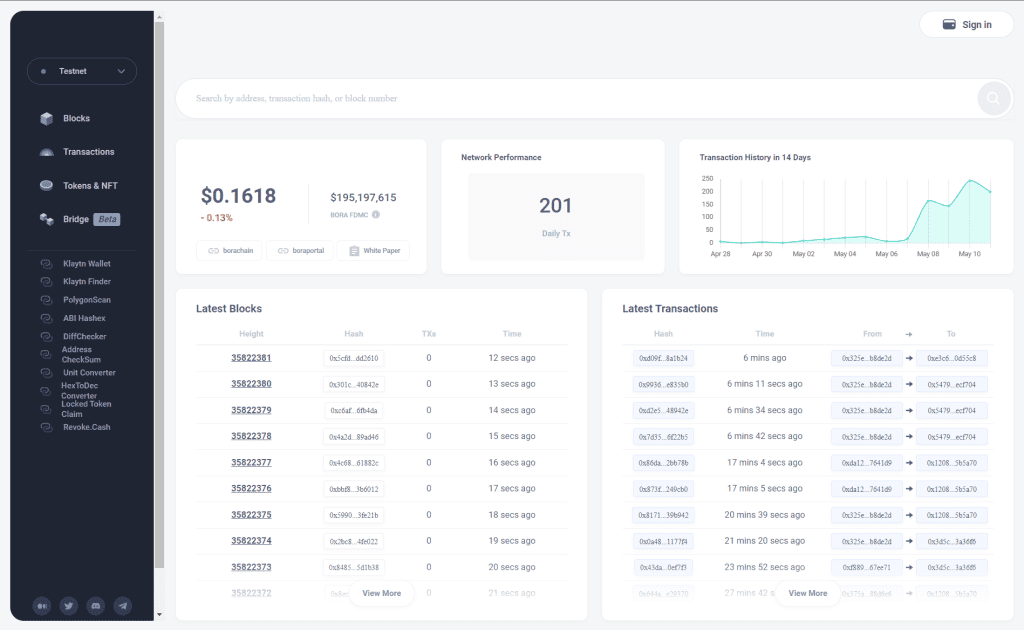Click View More under Latest Blocks
Image resolution: width=1024 pixels, height=630 pixels.
coord(381,593)
